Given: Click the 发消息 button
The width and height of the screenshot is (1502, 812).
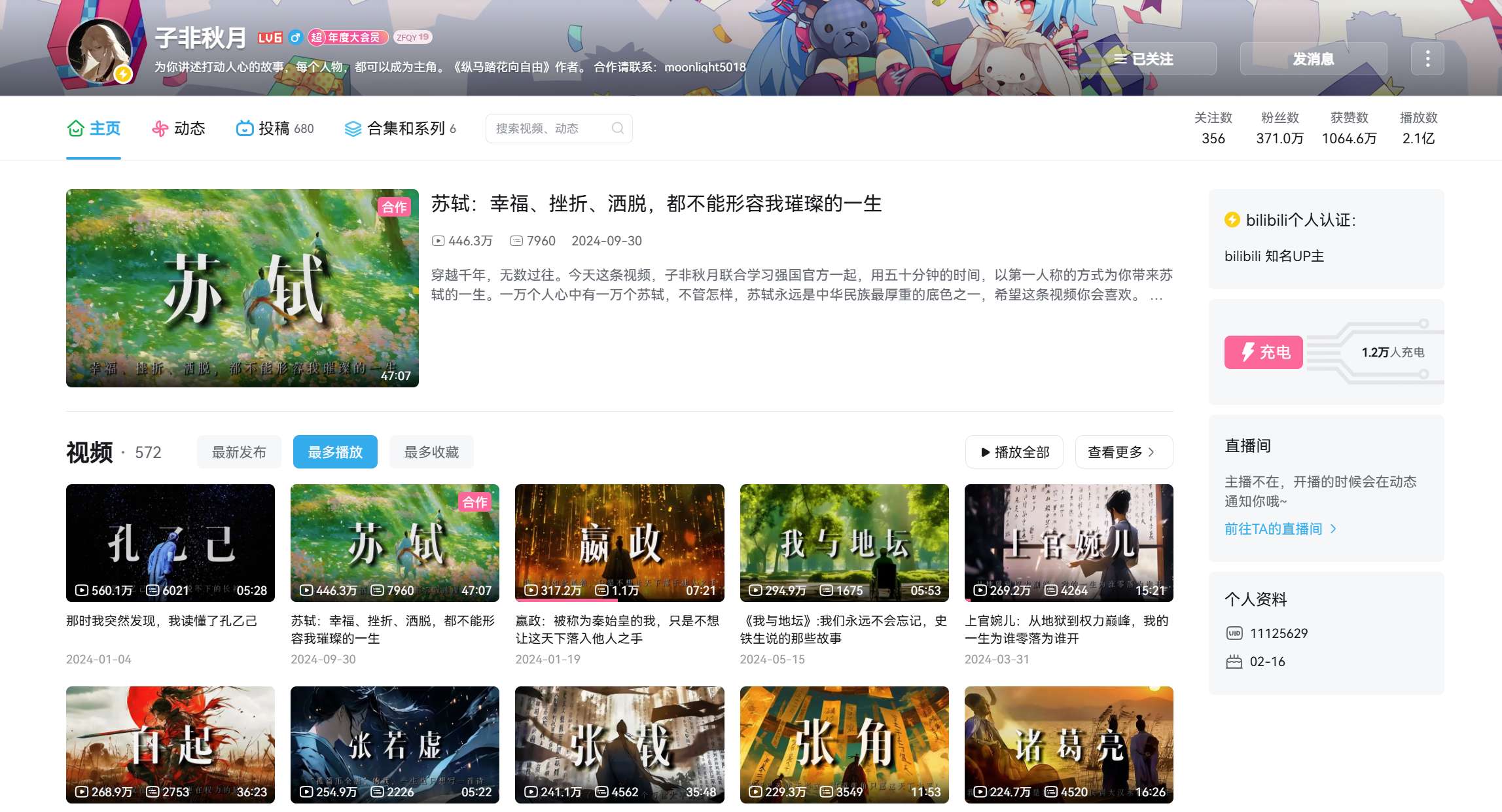Looking at the screenshot, I should pos(1313,59).
